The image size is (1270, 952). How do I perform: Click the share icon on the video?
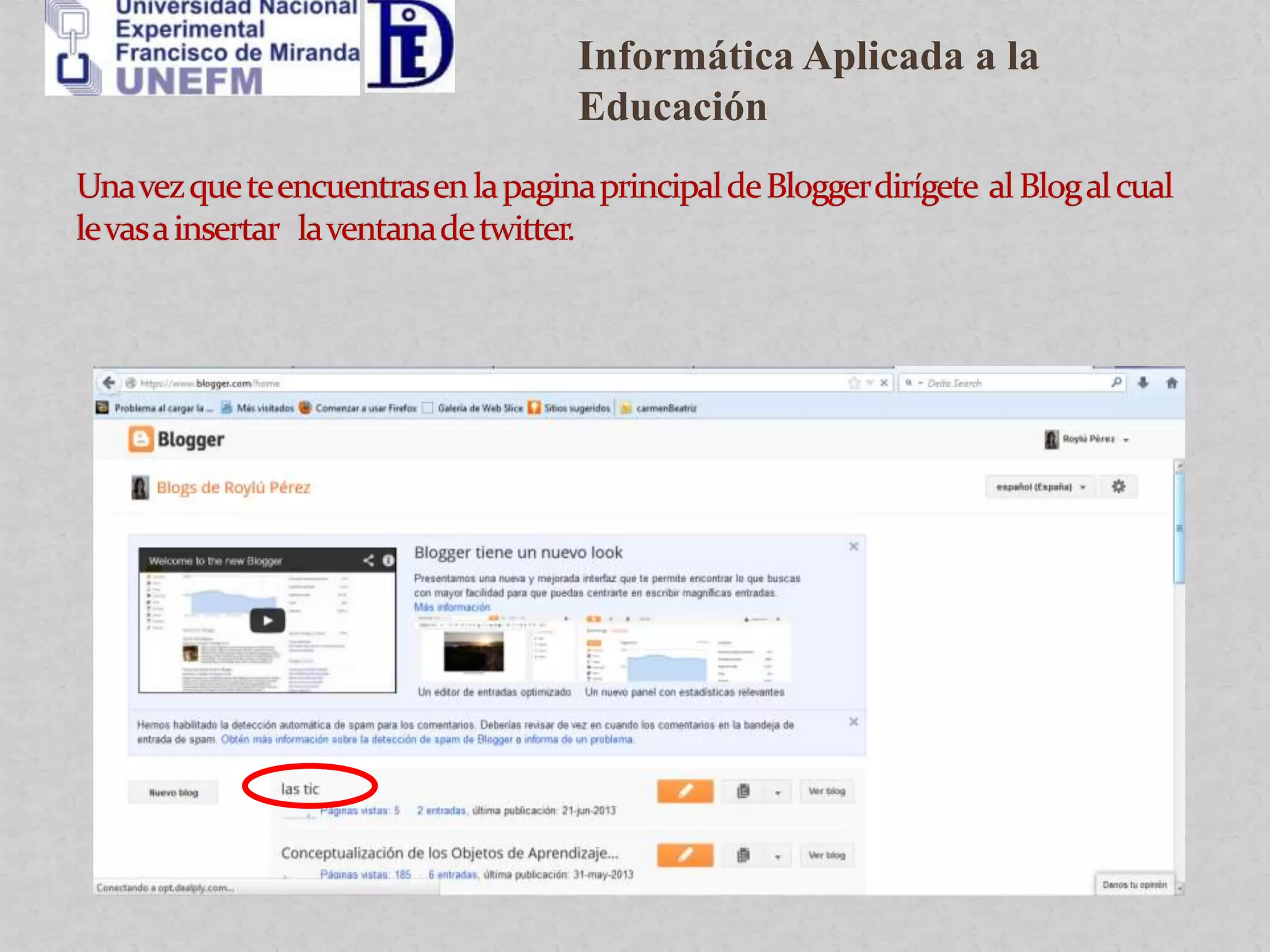368,560
